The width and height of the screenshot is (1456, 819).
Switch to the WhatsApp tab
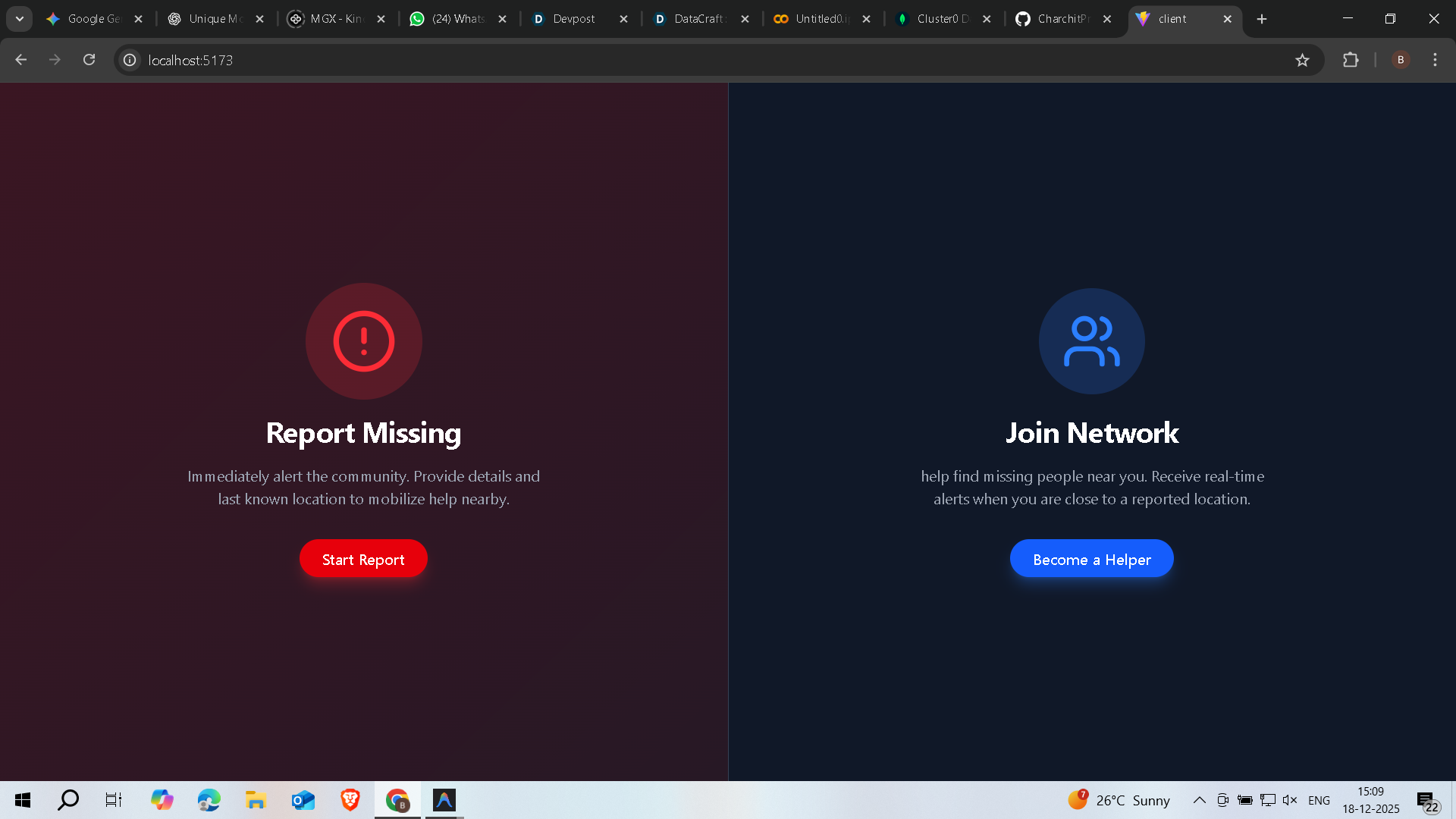tap(457, 19)
